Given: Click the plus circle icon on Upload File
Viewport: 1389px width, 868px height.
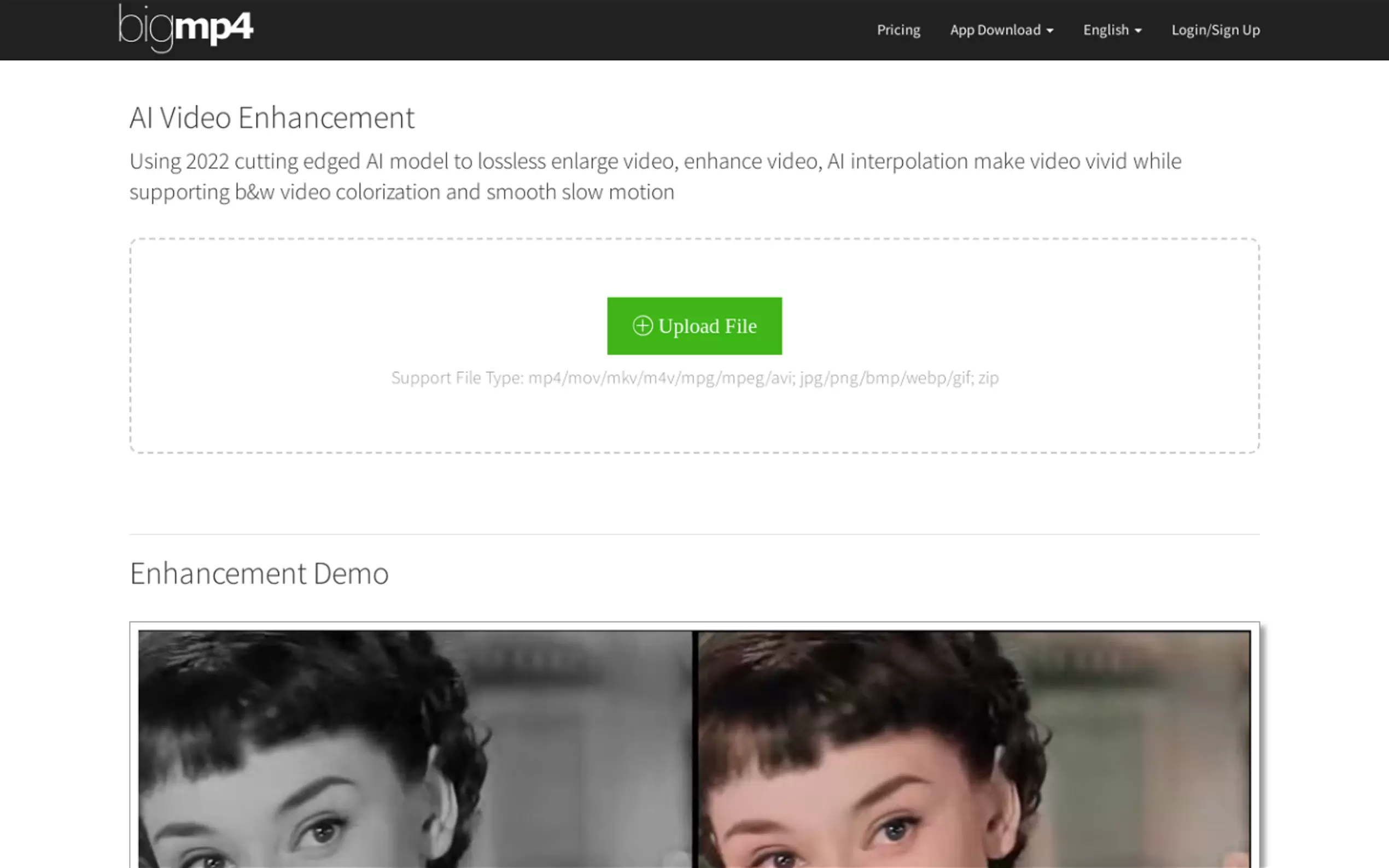Looking at the screenshot, I should pos(642,326).
